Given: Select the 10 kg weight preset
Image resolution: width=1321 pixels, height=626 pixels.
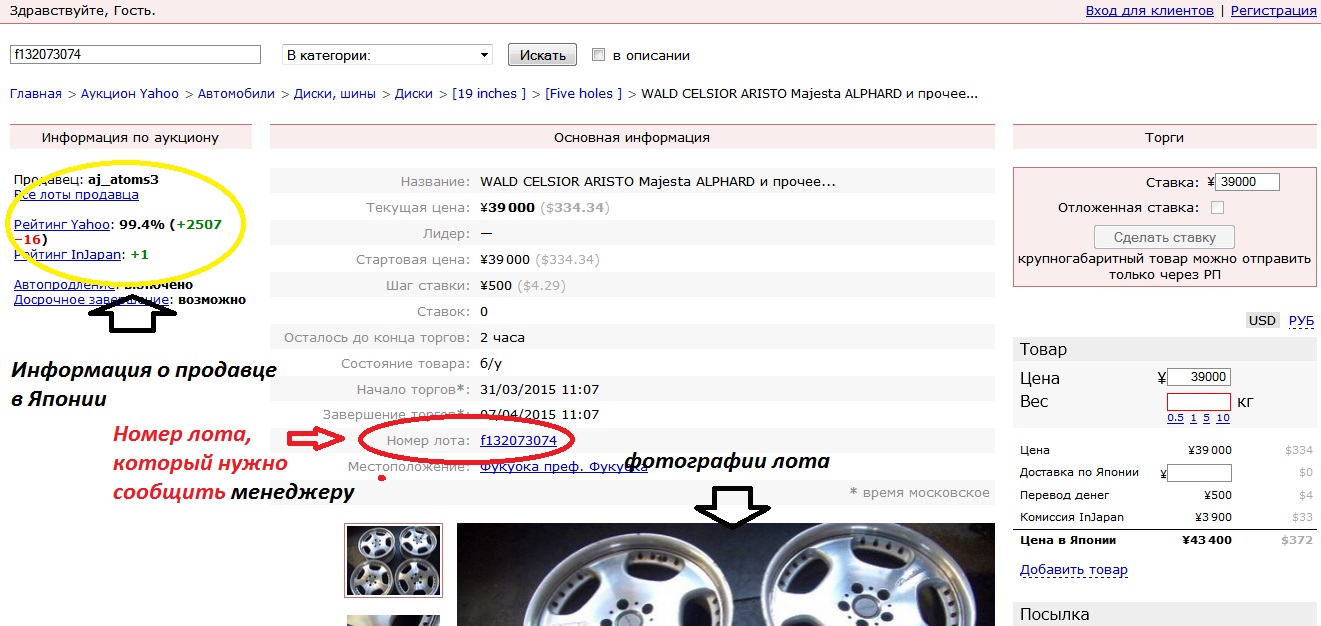Looking at the screenshot, I should tap(1223, 418).
